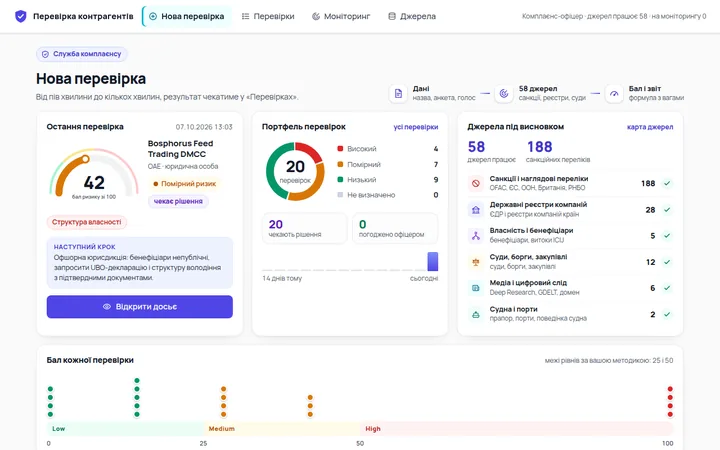
Task: Click the document icon beside Дані
Action: point(398,93)
